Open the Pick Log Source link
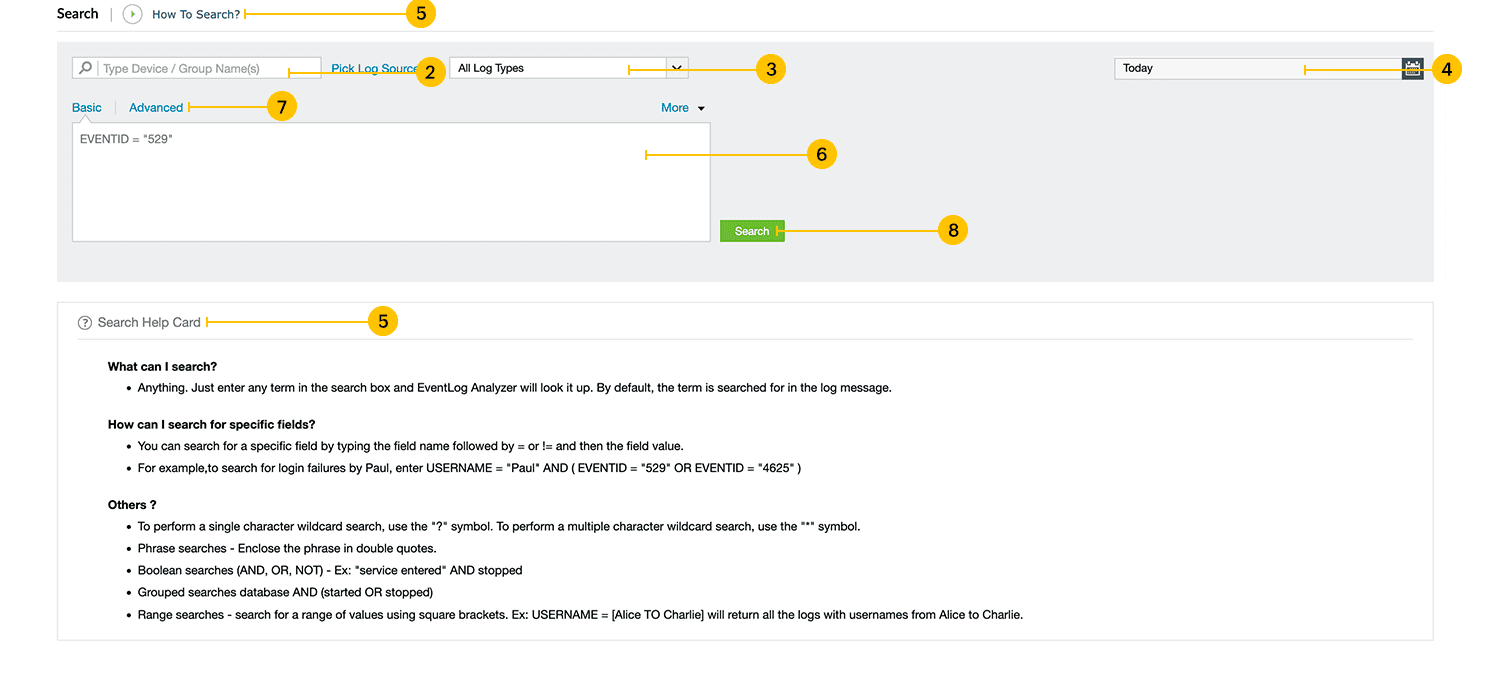The height and width of the screenshot is (684, 1489). click(x=374, y=68)
